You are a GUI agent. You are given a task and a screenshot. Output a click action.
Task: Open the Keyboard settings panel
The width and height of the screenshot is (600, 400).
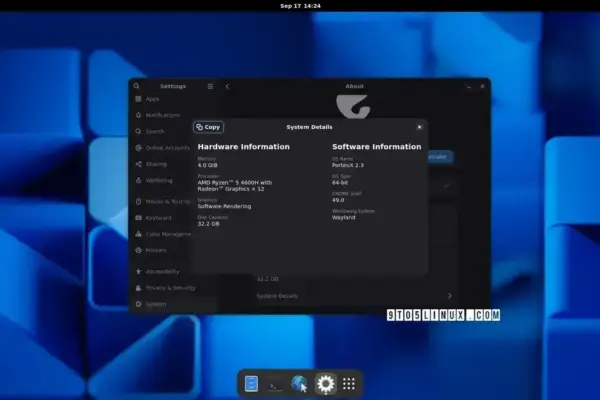coord(173,218)
